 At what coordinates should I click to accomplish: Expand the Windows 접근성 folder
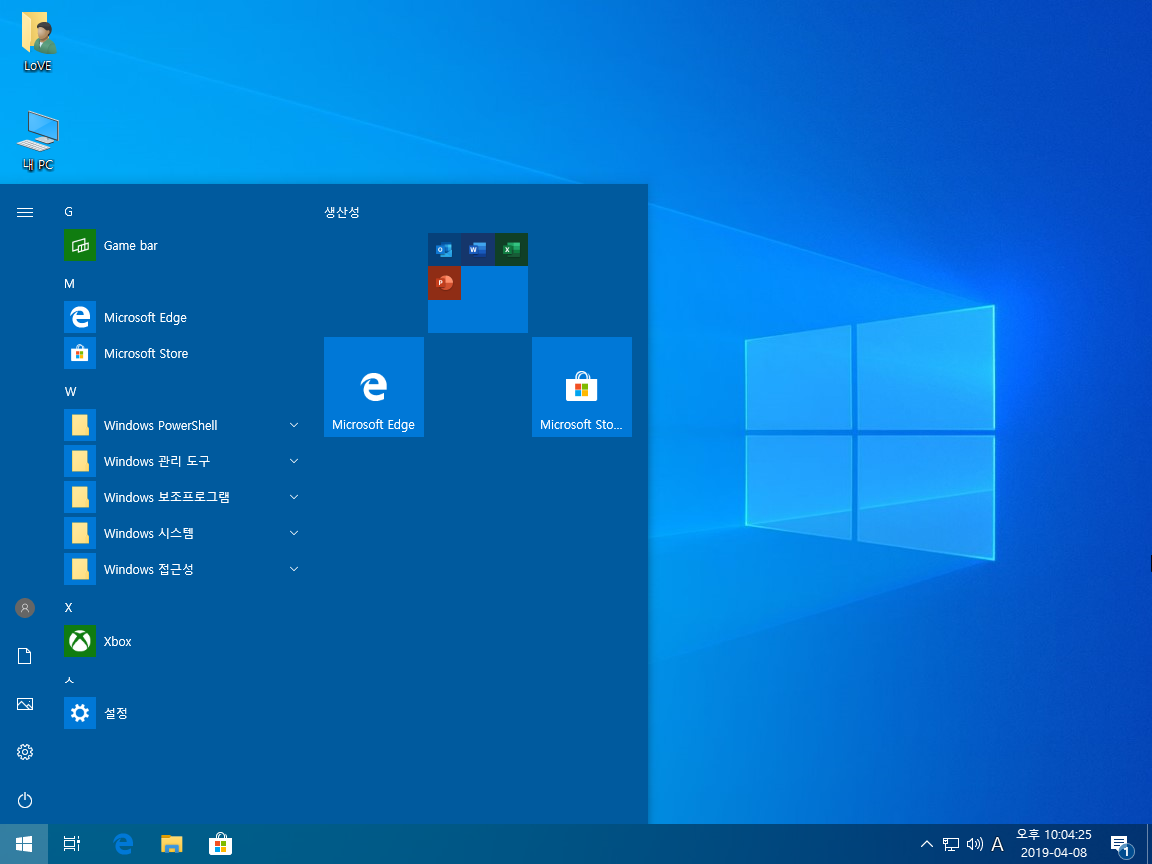coord(182,569)
